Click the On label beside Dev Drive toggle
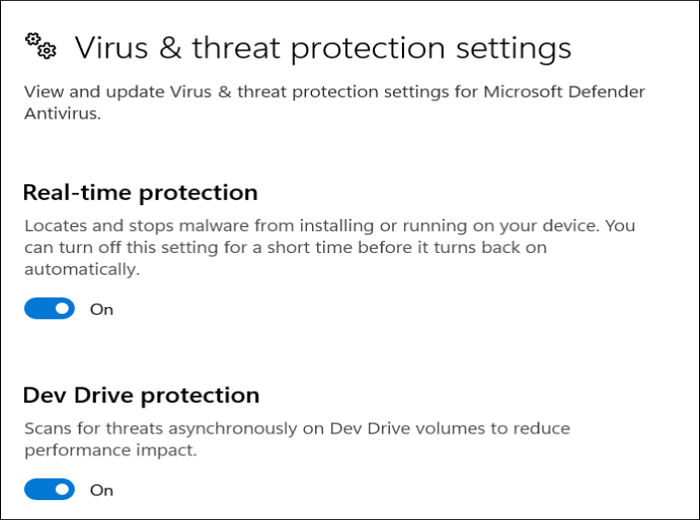700x520 pixels. 102,490
